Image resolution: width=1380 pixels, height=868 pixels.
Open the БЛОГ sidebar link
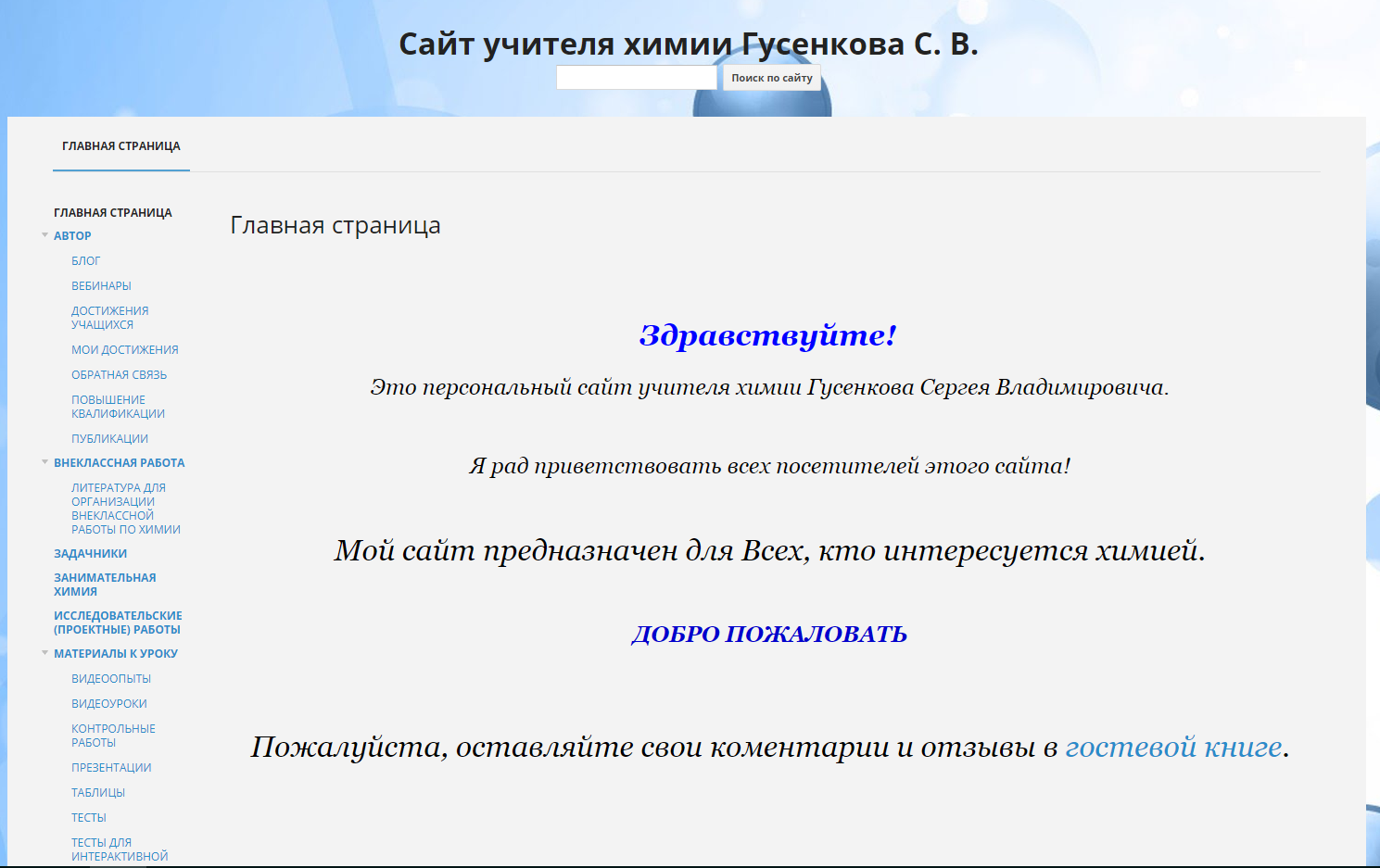(86, 261)
